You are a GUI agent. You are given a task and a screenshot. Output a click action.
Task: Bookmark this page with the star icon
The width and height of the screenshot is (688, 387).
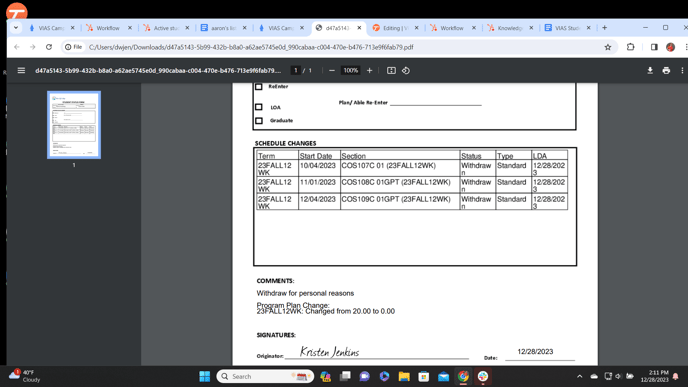608,47
